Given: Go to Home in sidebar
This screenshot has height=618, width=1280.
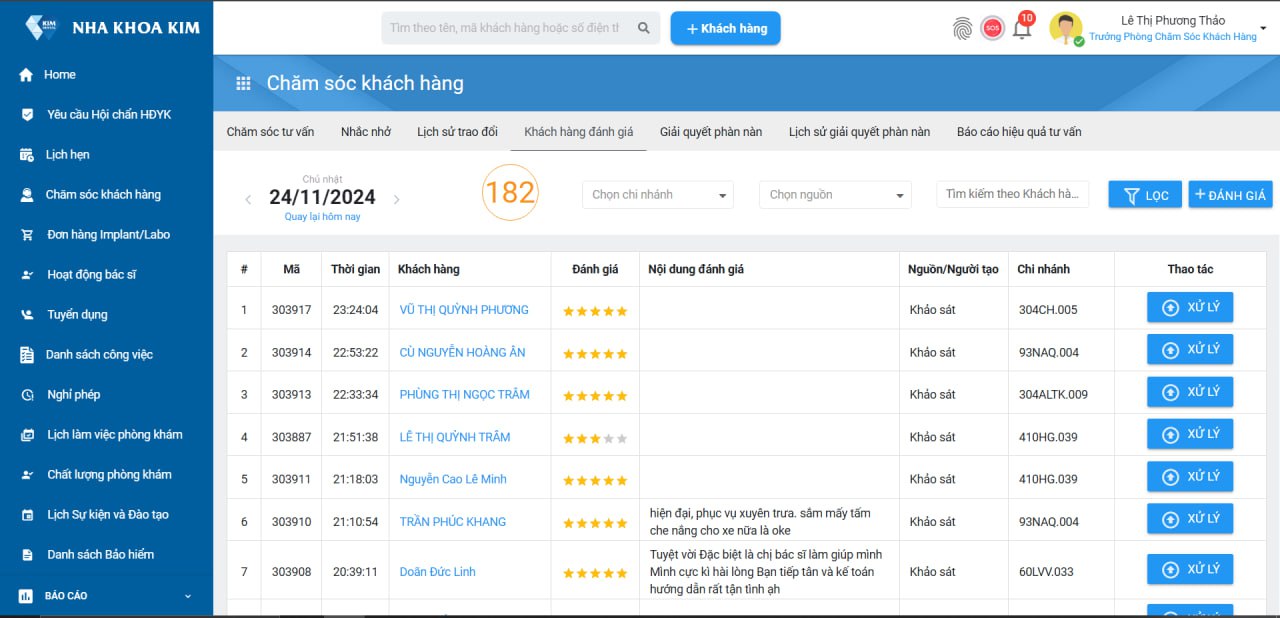Looking at the screenshot, I should pos(59,75).
